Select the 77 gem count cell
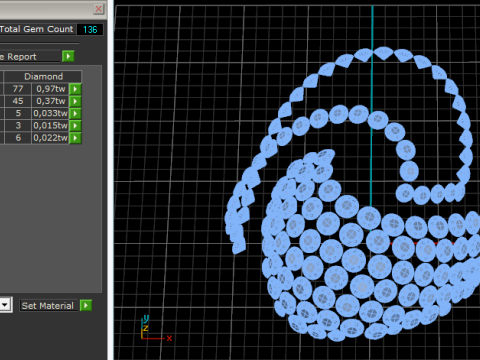The image size is (480, 360). point(18,89)
